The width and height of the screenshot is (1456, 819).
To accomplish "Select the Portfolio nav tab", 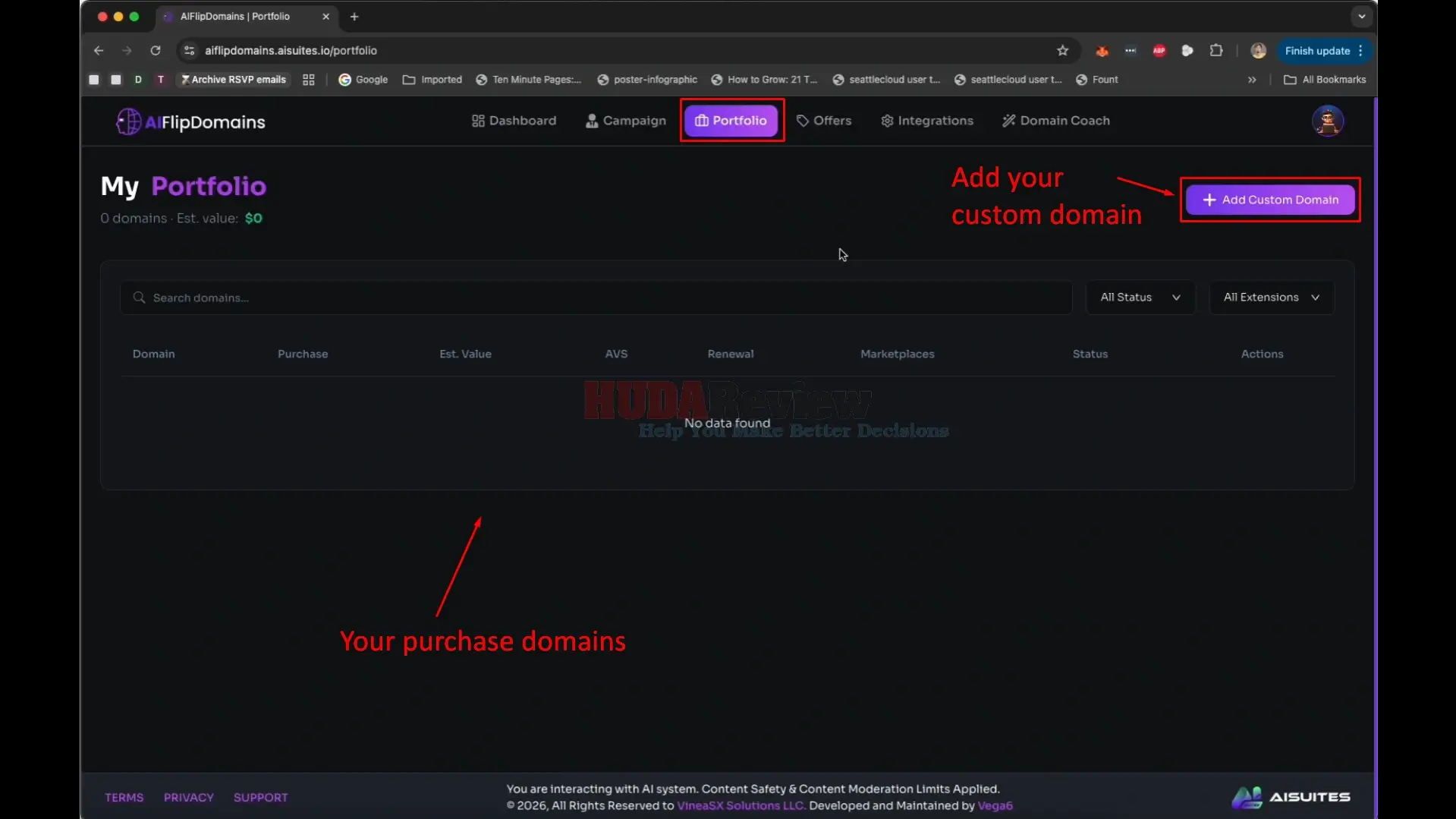I will click(x=731, y=121).
